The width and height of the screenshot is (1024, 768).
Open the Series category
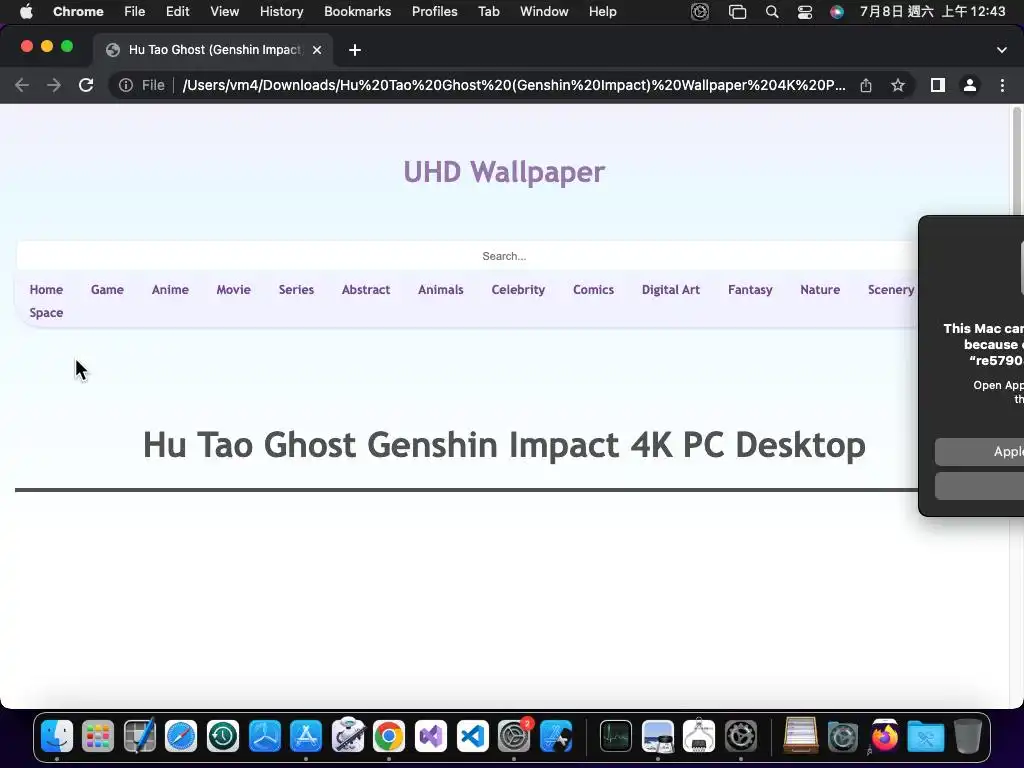(x=296, y=290)
